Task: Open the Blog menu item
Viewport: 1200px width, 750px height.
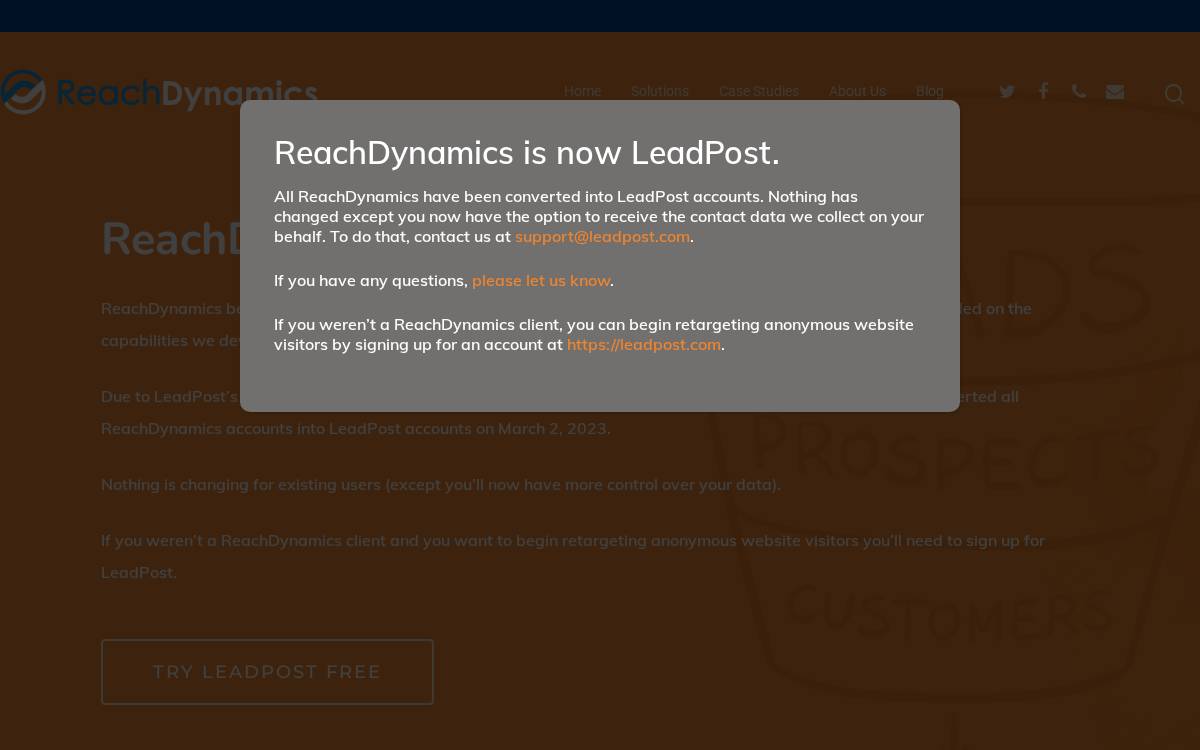Action: pos(930,91)
